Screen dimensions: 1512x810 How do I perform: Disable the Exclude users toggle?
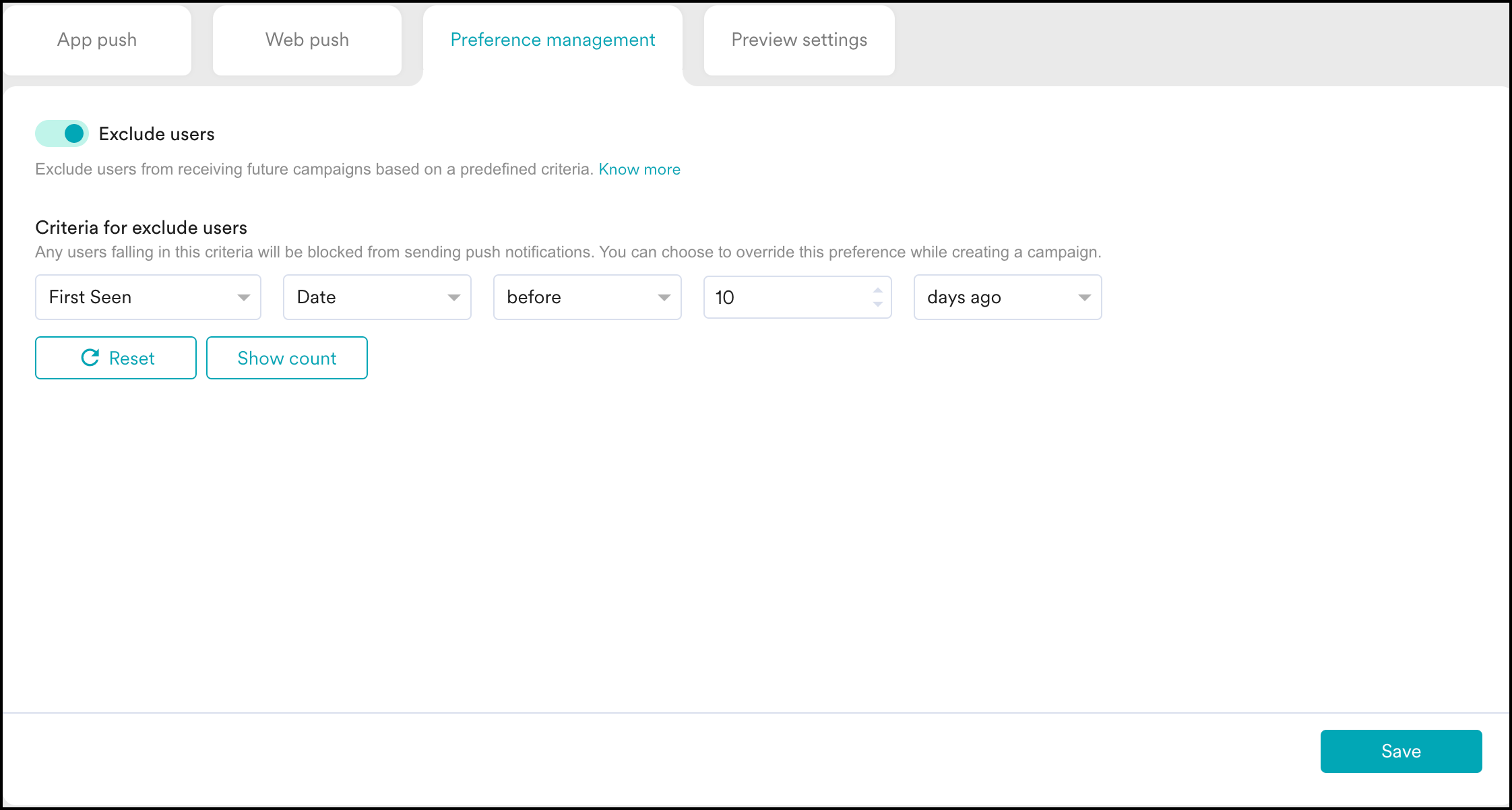coord(62,133)
